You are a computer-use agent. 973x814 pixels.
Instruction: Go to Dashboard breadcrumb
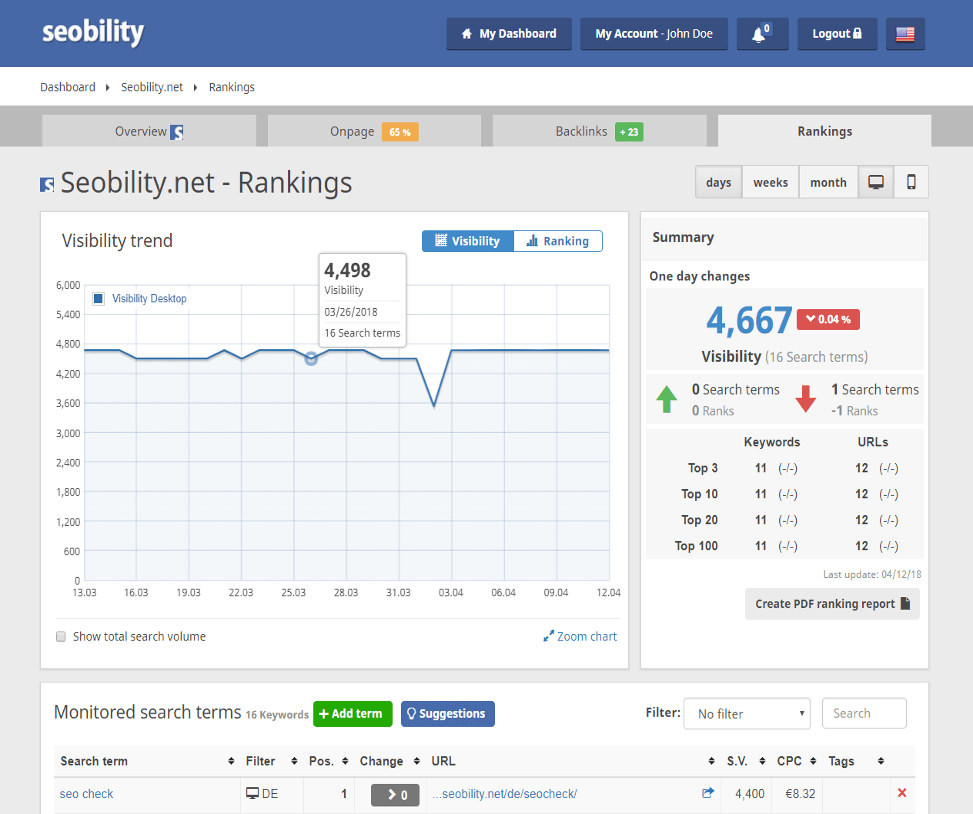coord(68,87)
